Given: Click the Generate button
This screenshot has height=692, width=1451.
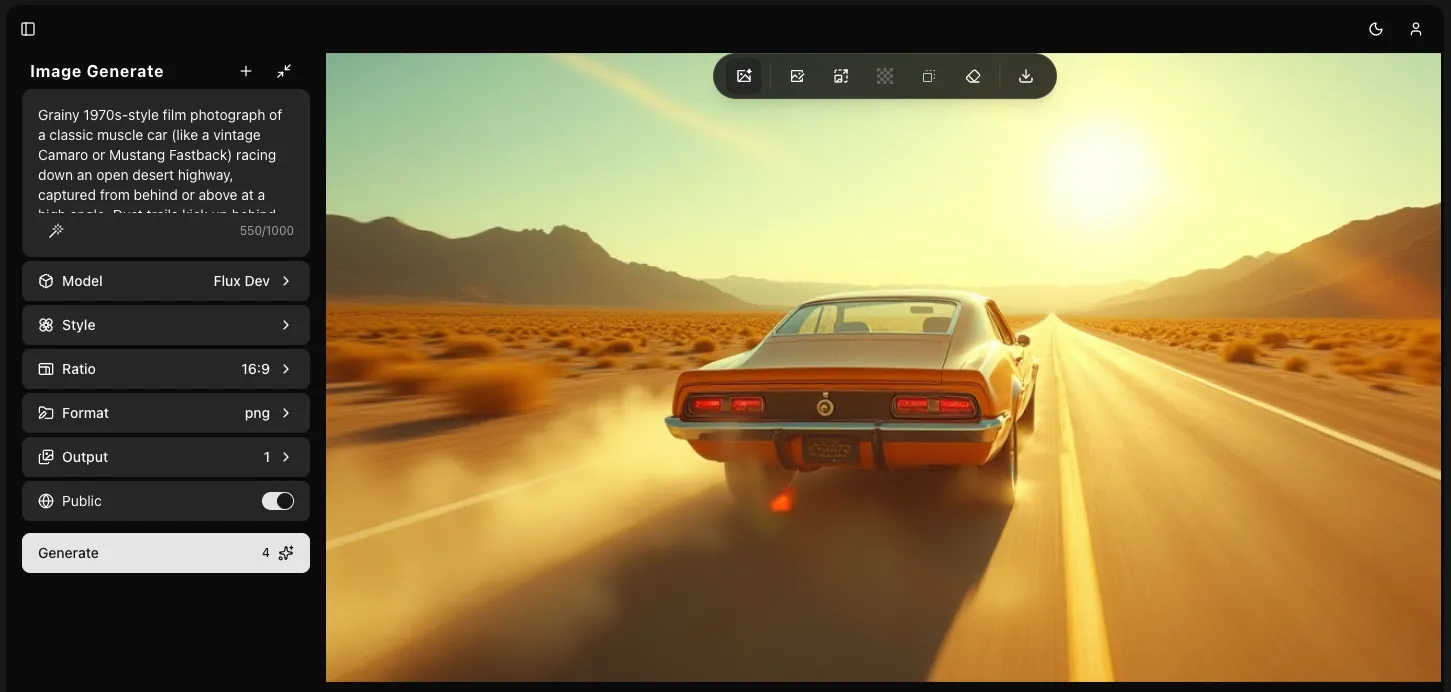Looking at the screenshot, I should click(166, 553).
